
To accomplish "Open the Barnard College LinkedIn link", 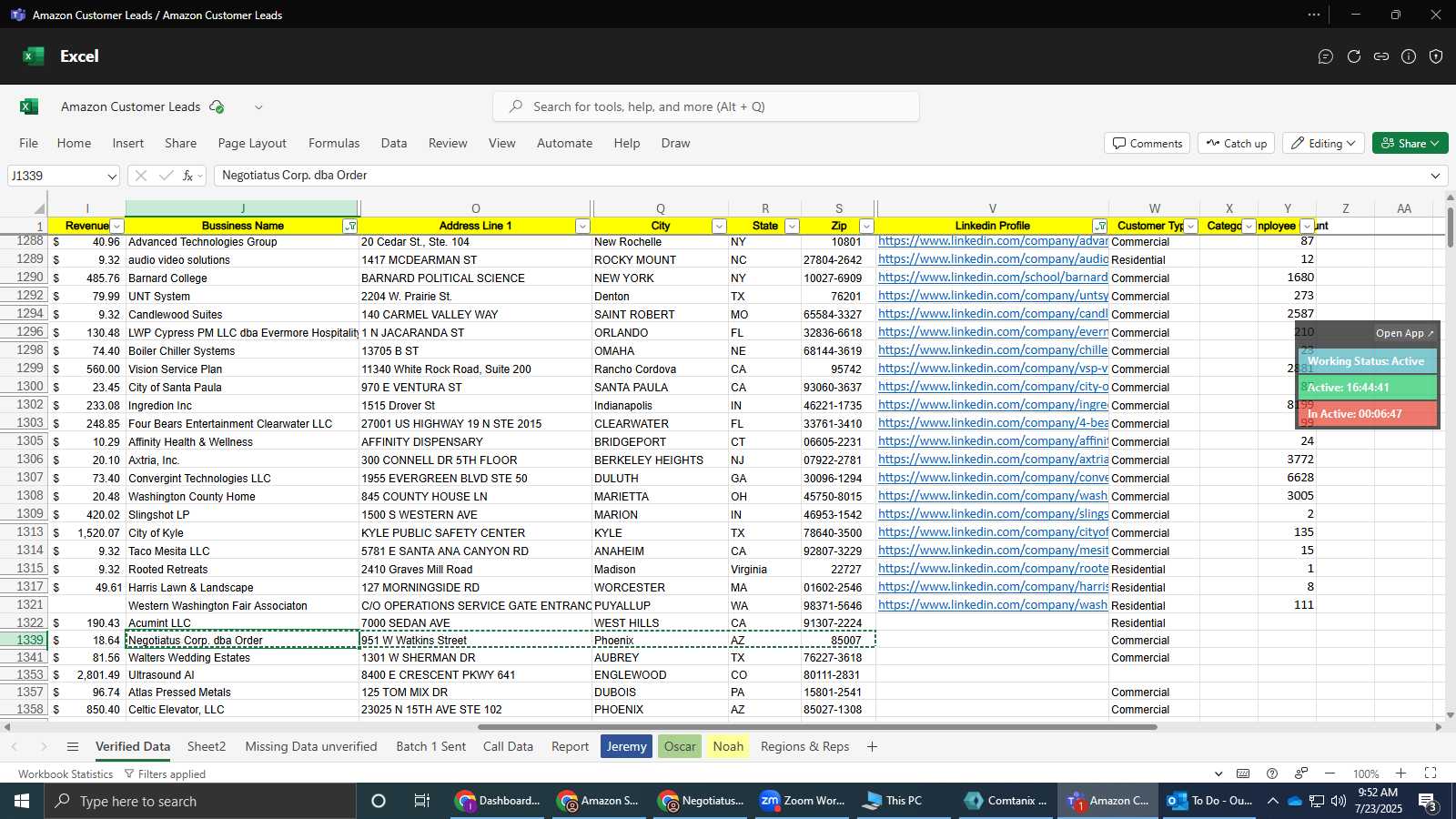I will coord(993,278).
